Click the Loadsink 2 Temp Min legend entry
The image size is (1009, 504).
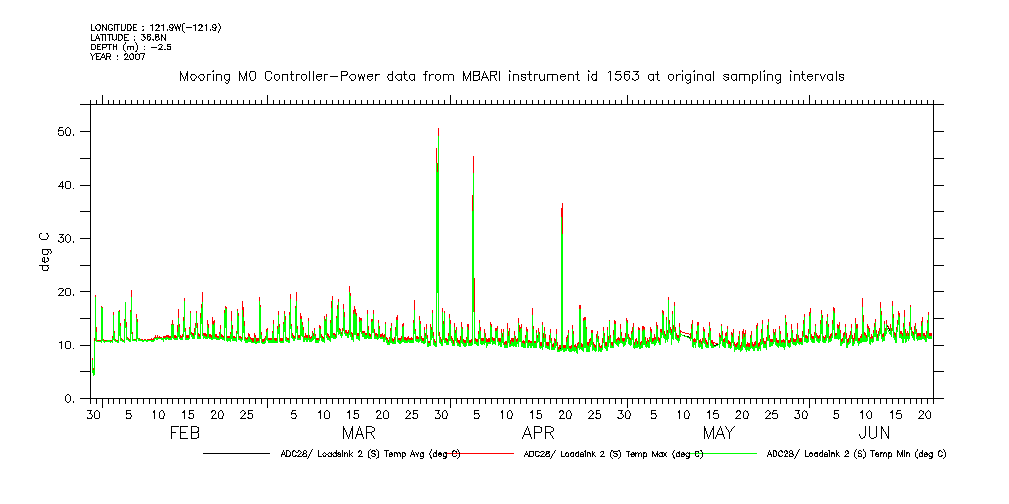855,453
